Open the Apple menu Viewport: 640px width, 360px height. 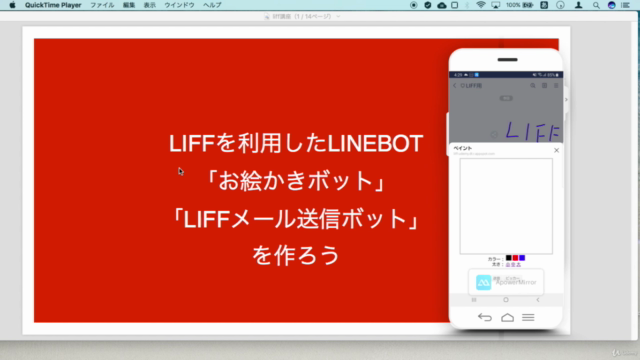[12, 5]
